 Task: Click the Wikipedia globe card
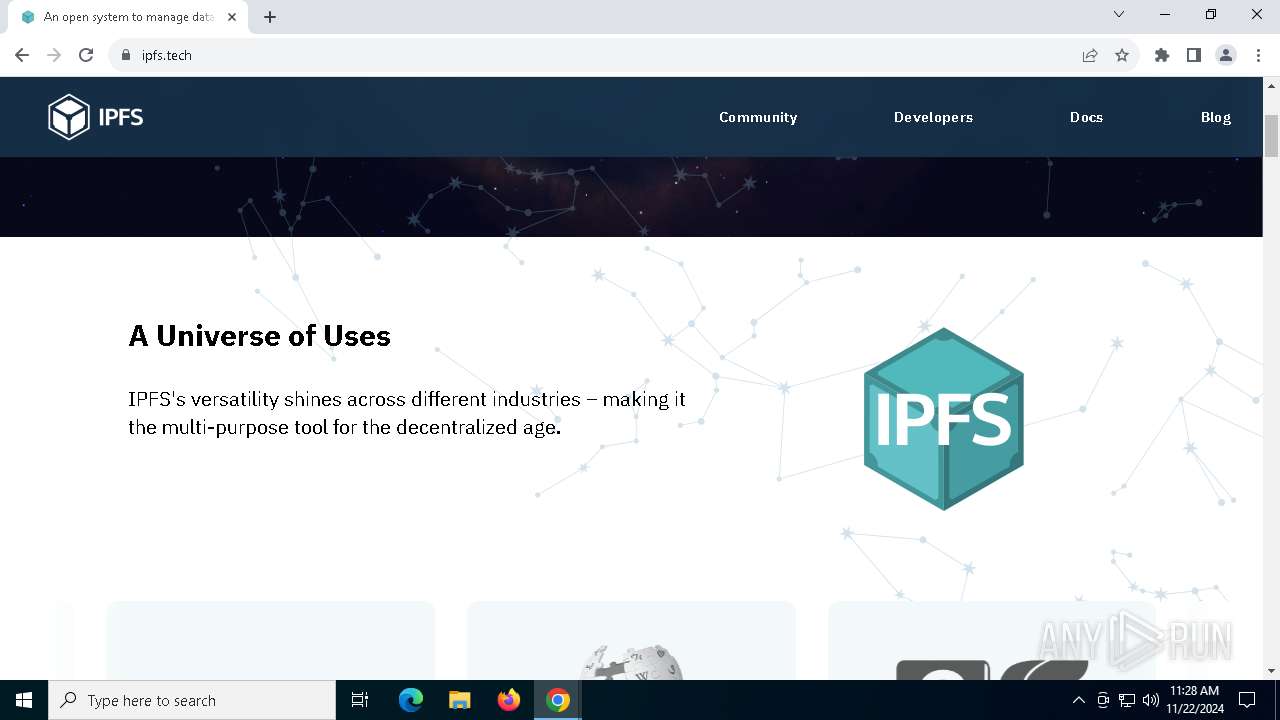(631, 640)
